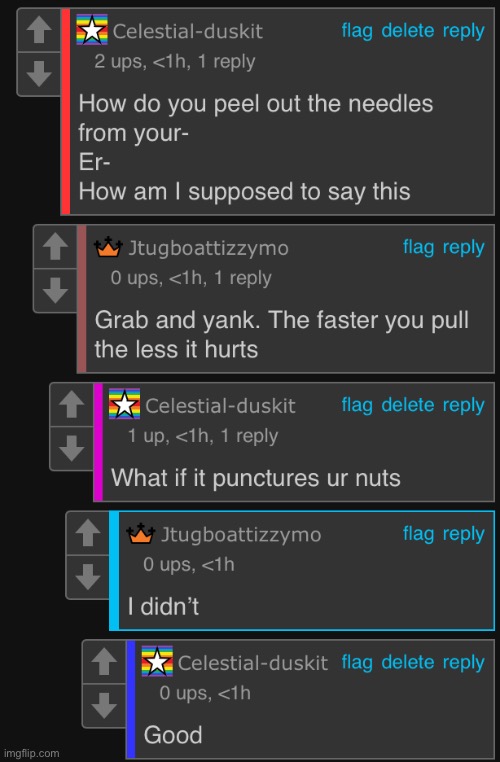Viewport: 500px width, 762px height.
Task: Downvote the "Good" comment
Action: click(104, 706)
